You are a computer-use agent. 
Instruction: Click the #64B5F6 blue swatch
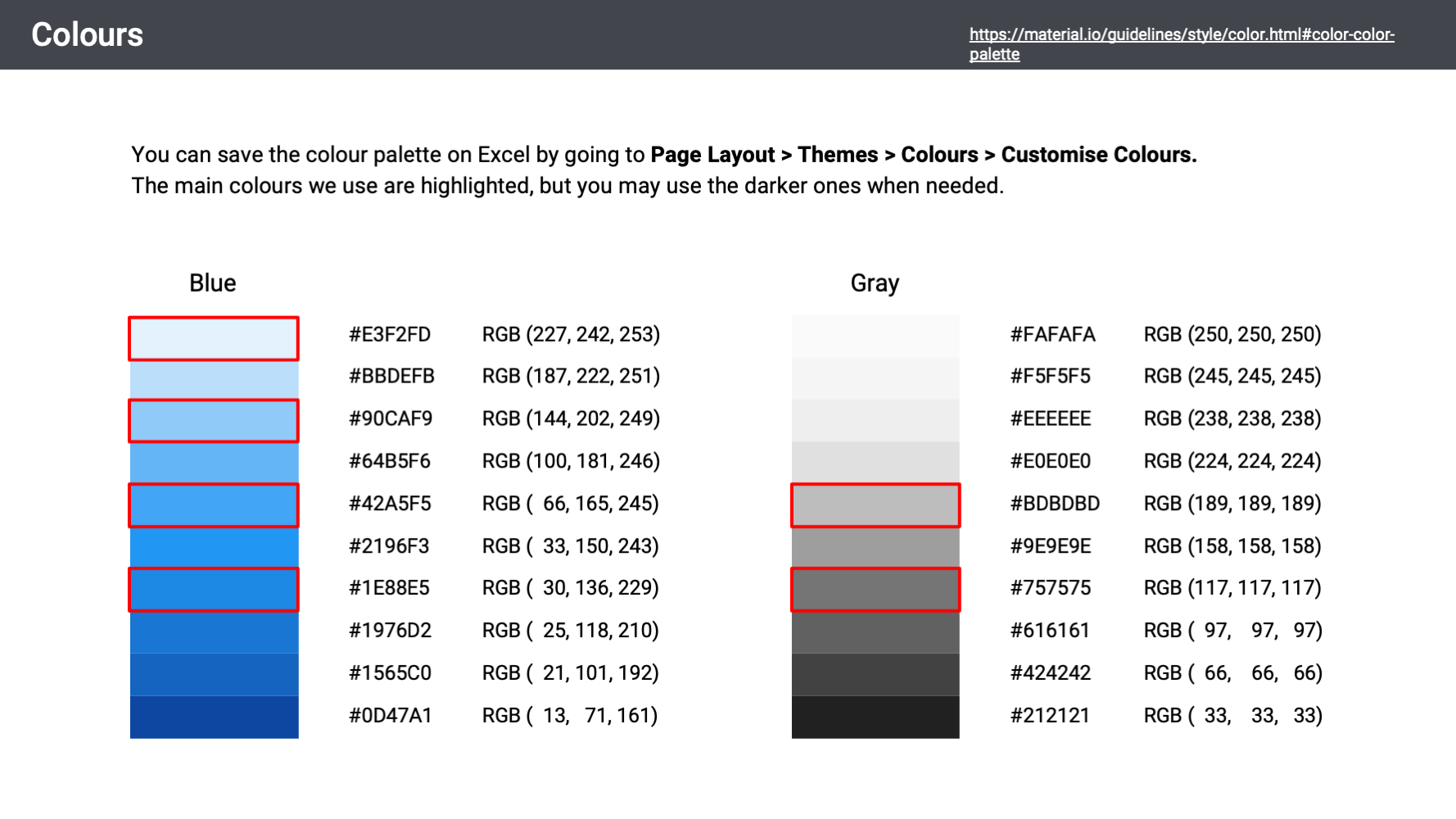tap(214, 463)
